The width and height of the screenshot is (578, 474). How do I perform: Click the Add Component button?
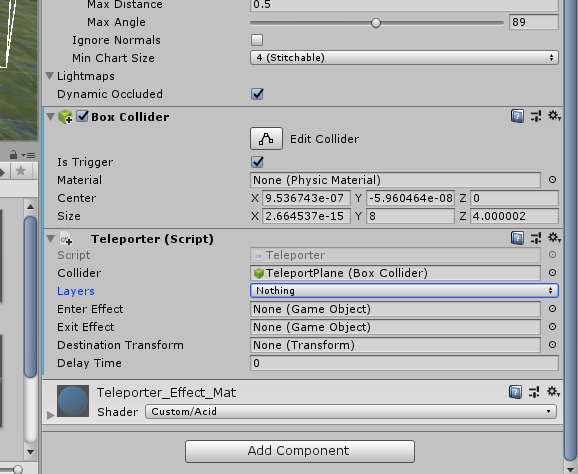pos(300,451)
